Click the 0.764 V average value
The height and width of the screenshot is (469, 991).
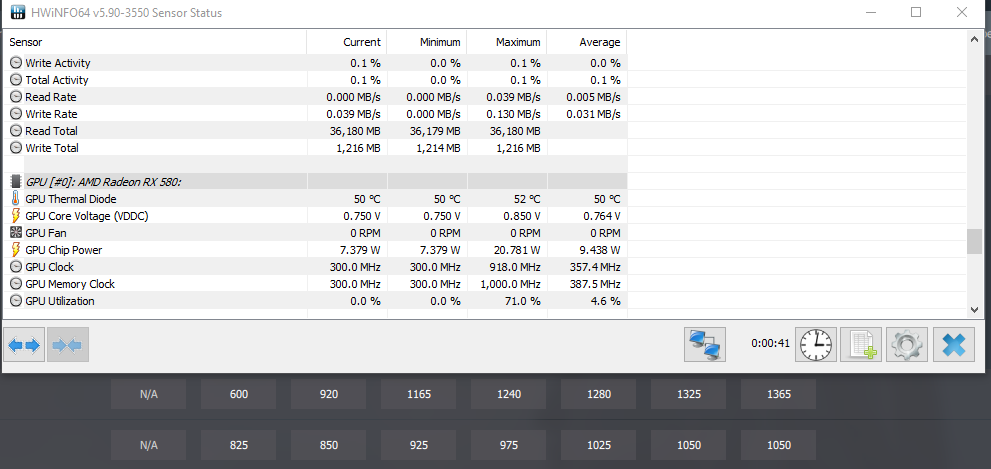point(601,216)
